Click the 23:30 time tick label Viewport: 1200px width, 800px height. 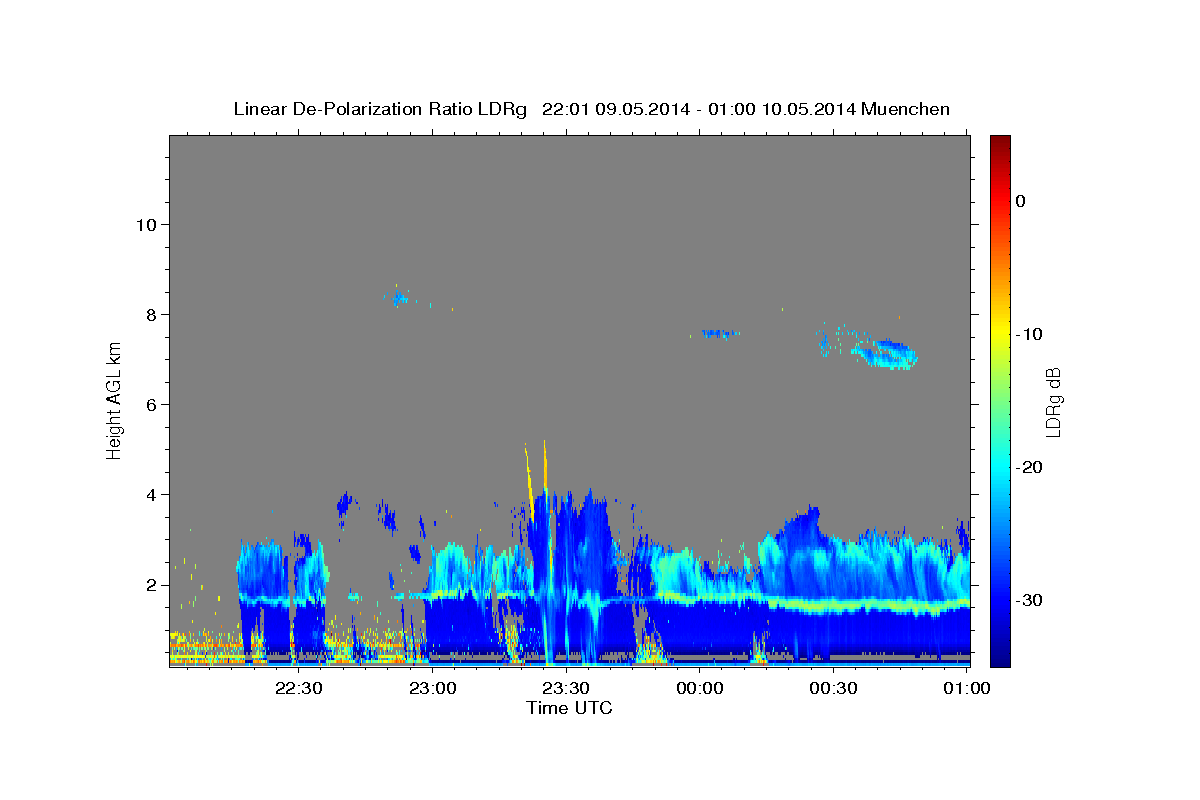(x=566, y=688)
